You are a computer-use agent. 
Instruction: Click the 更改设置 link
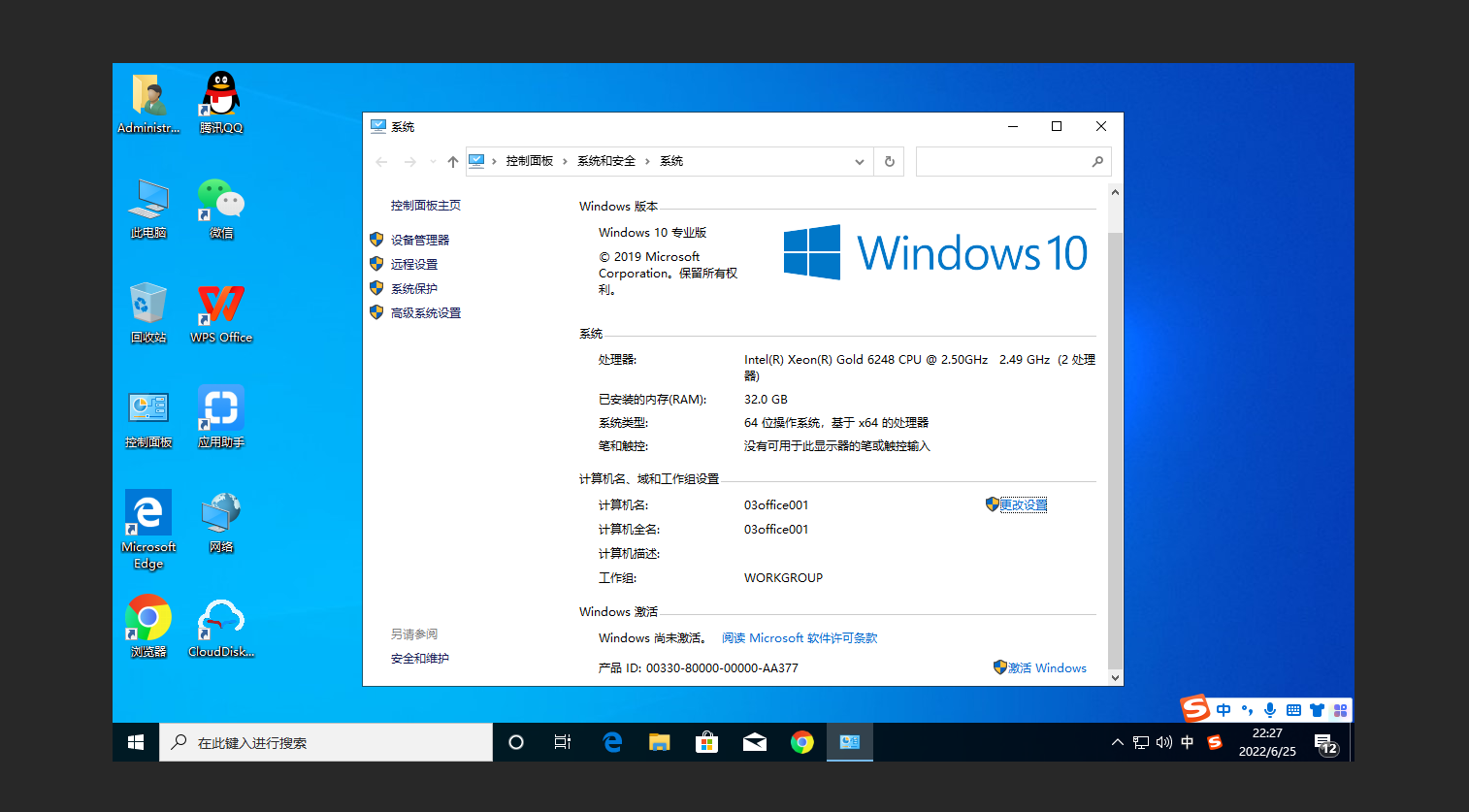click(x=1023, y=504)
